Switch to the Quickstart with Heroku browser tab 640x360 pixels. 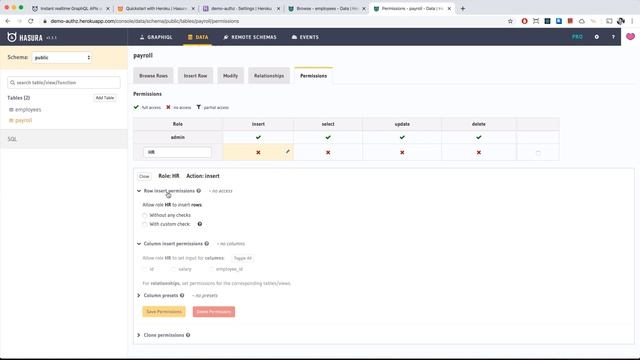(156, 8)
